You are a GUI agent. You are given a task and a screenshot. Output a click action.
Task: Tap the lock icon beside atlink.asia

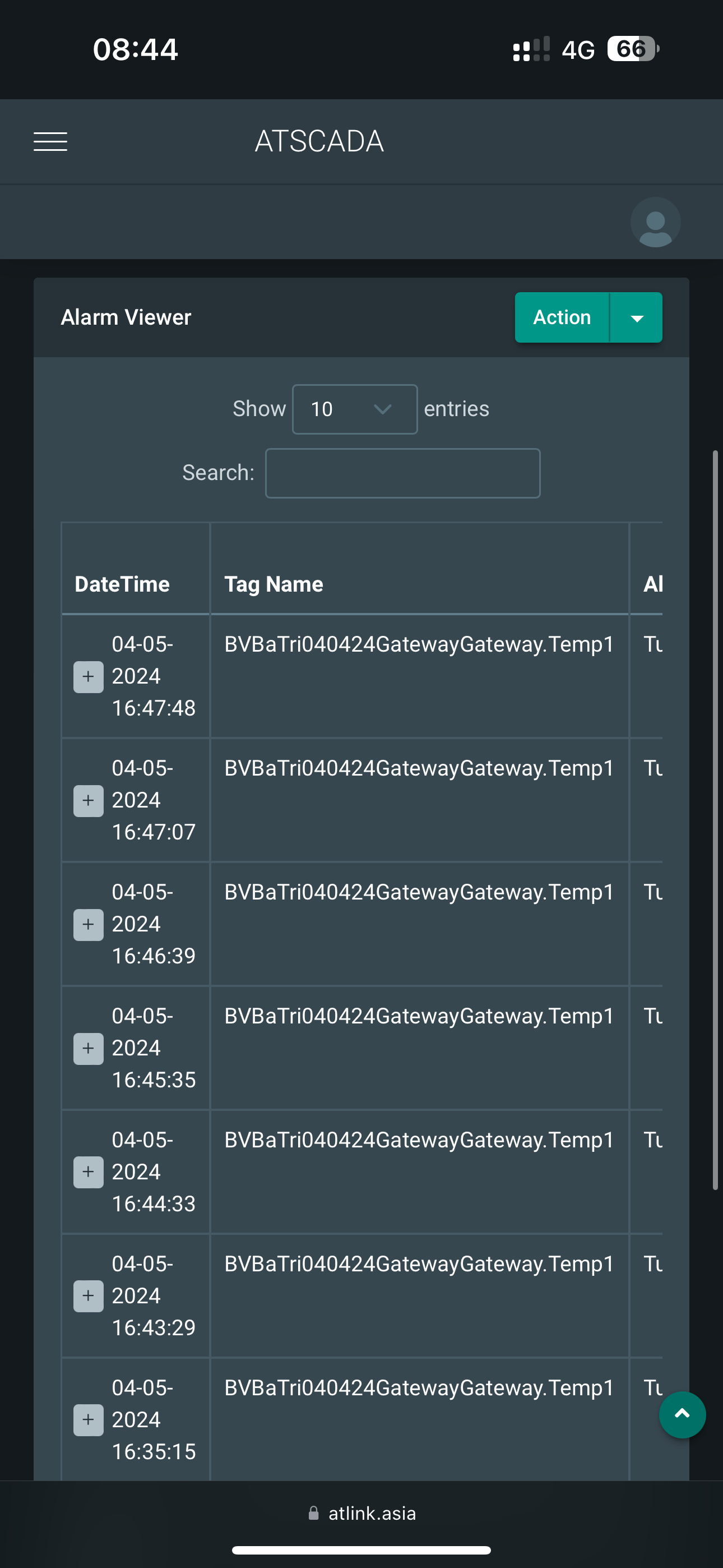[x=313, y=1513]
